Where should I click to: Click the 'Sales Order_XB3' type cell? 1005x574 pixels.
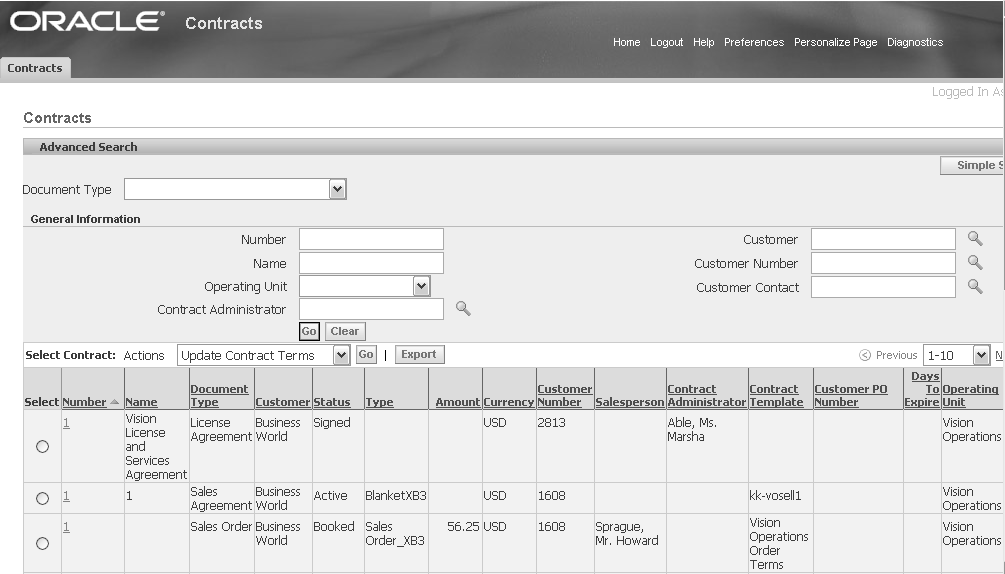395,534
